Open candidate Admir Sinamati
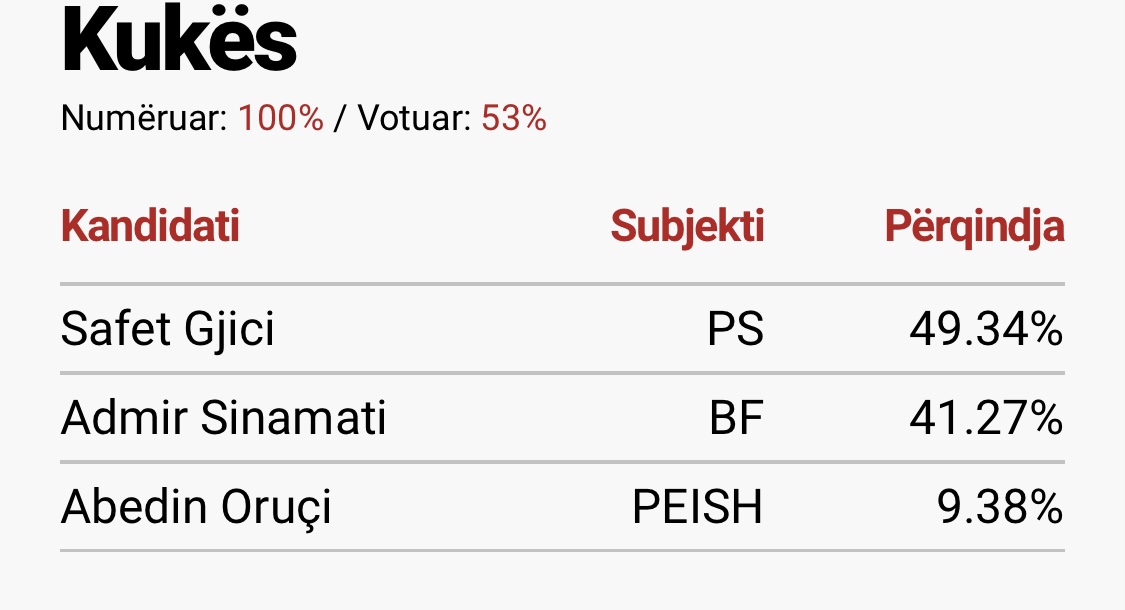Viewport: 1125px width, 610px height. (223, 418)
